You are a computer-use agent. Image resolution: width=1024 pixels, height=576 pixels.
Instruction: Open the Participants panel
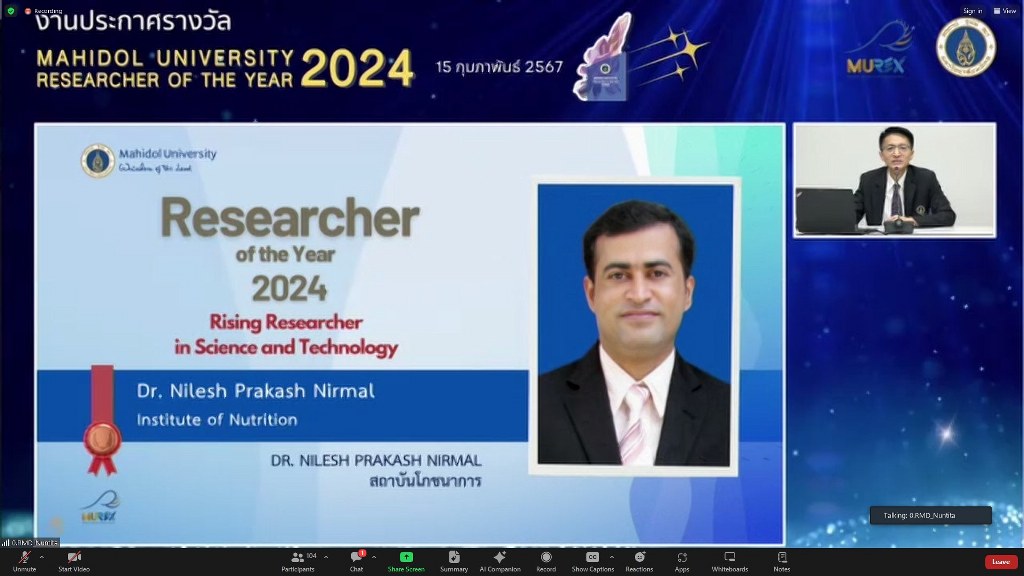coord(298,561)
